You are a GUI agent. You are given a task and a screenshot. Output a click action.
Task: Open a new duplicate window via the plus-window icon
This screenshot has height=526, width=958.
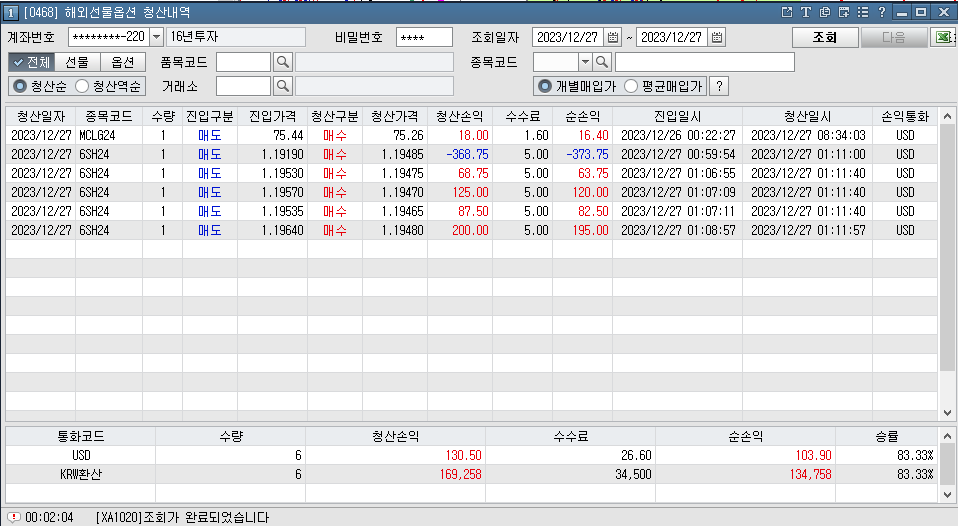tap(844, 12)
